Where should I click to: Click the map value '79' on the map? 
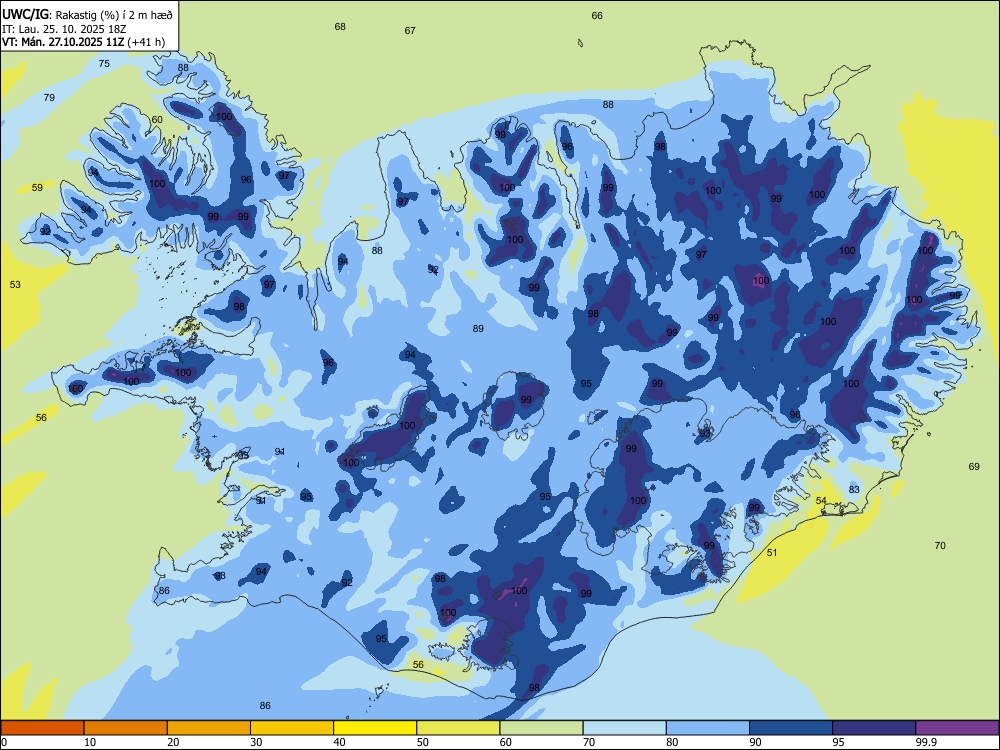pos(49,98)
